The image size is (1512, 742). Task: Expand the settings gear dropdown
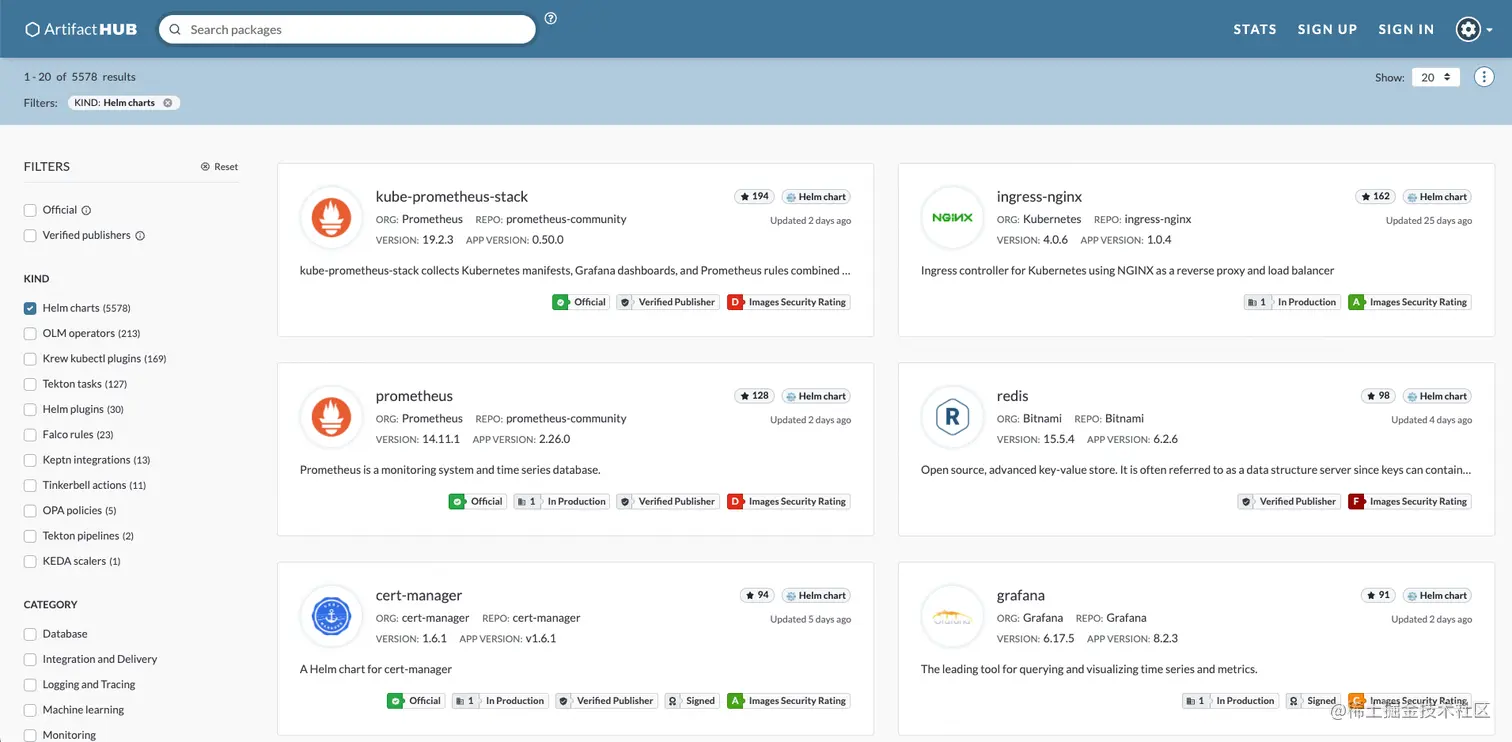pyautogui.click(x=1474, y=29)
